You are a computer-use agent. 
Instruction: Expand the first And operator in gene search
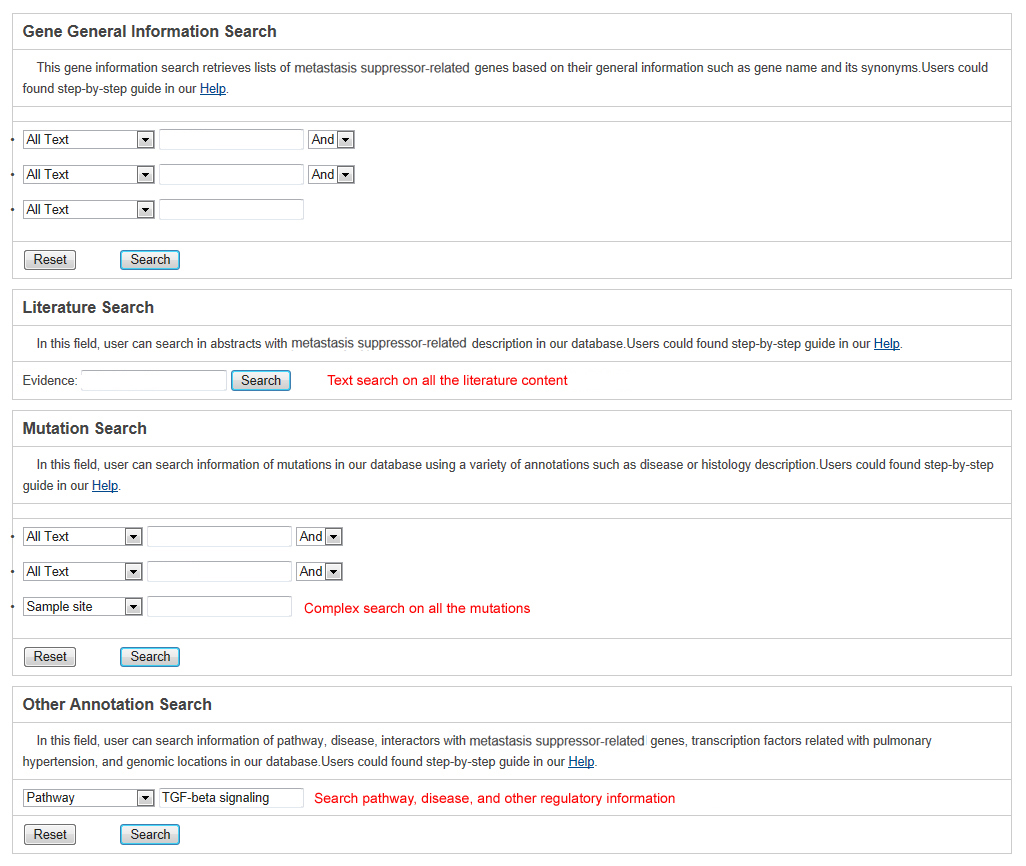click(x=331, y=139)
